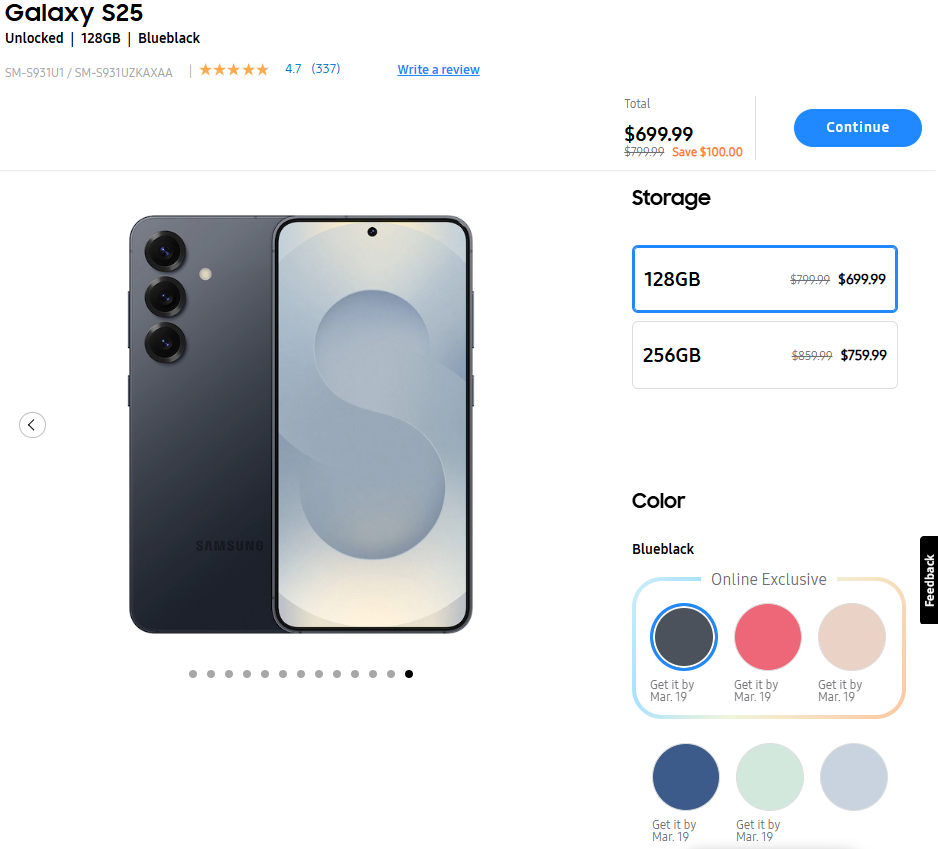Open the Feedback side tab
This screenshot has width=938, height=849.
point(928,580)
